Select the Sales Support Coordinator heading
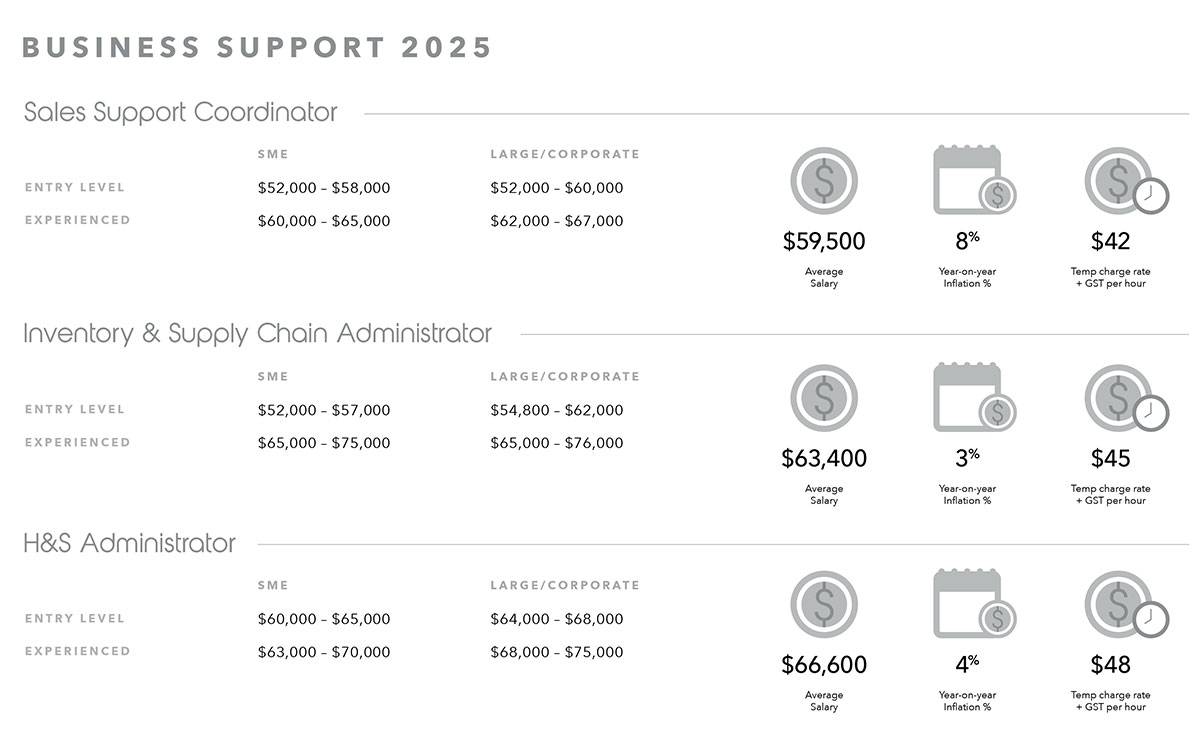The height and width of the screenshot is (750, 1199). click(181, 112)
